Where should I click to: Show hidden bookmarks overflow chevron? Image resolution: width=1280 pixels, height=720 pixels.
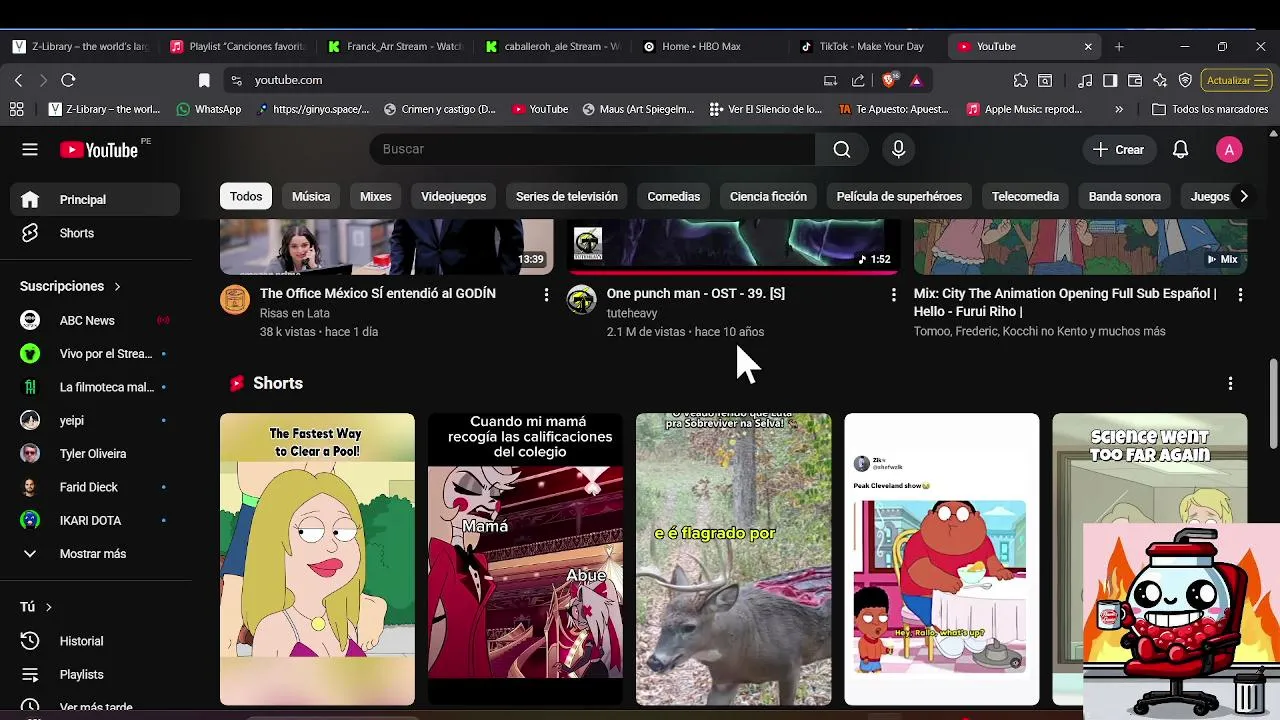(x=1118, y=109)
